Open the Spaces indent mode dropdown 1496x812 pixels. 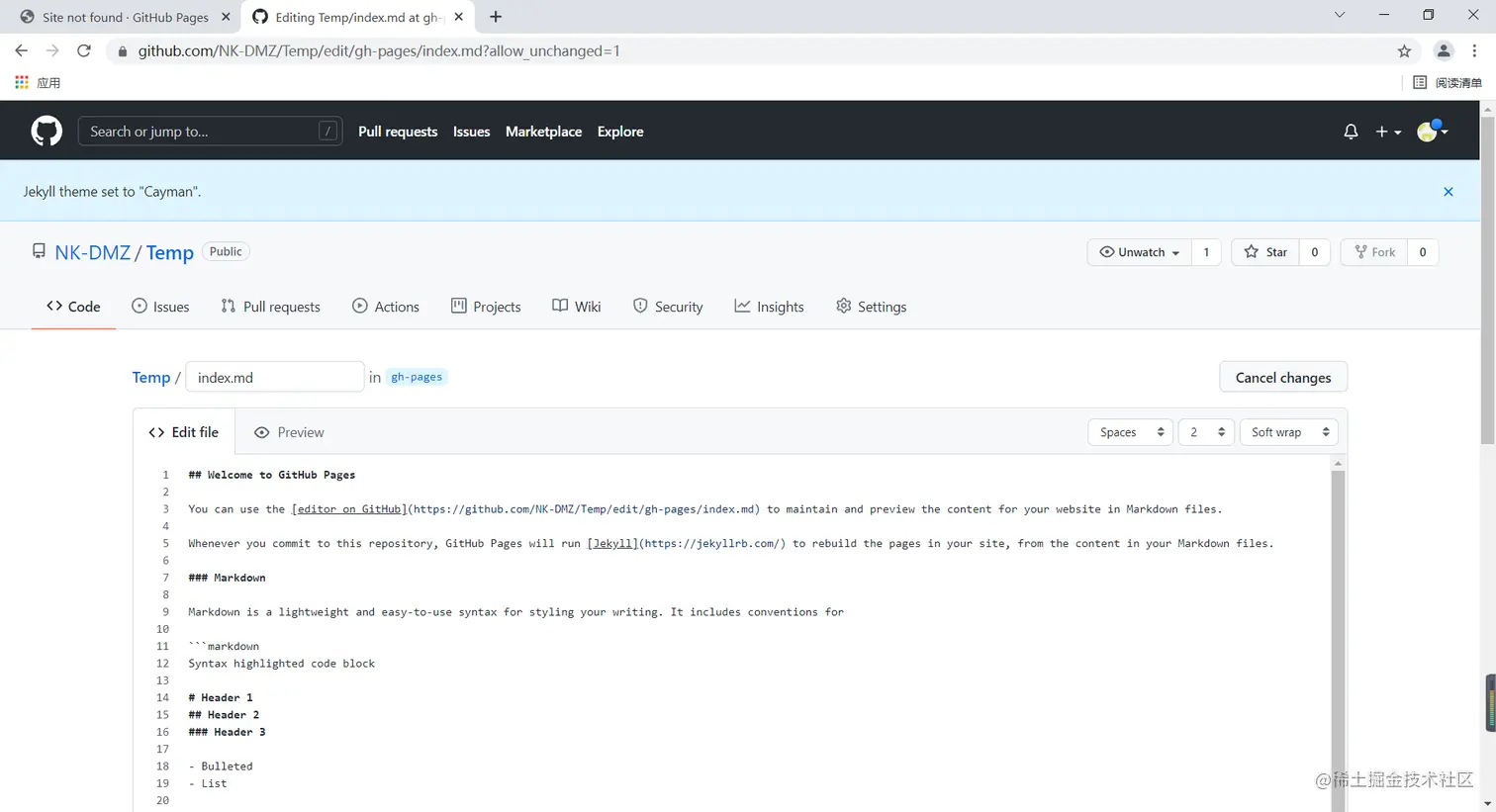click(x=1131, y=432)
